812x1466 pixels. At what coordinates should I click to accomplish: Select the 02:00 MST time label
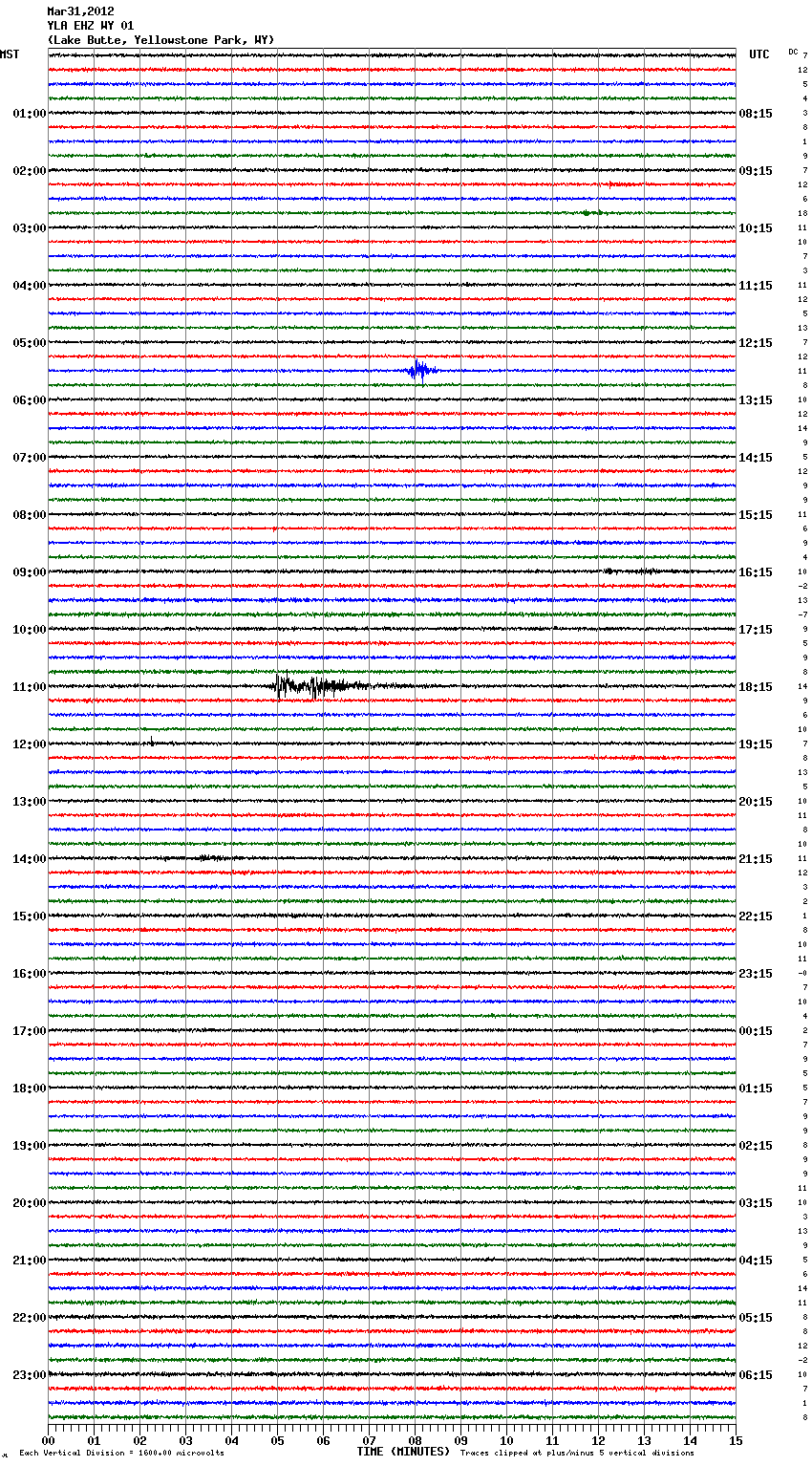[30, 171]
